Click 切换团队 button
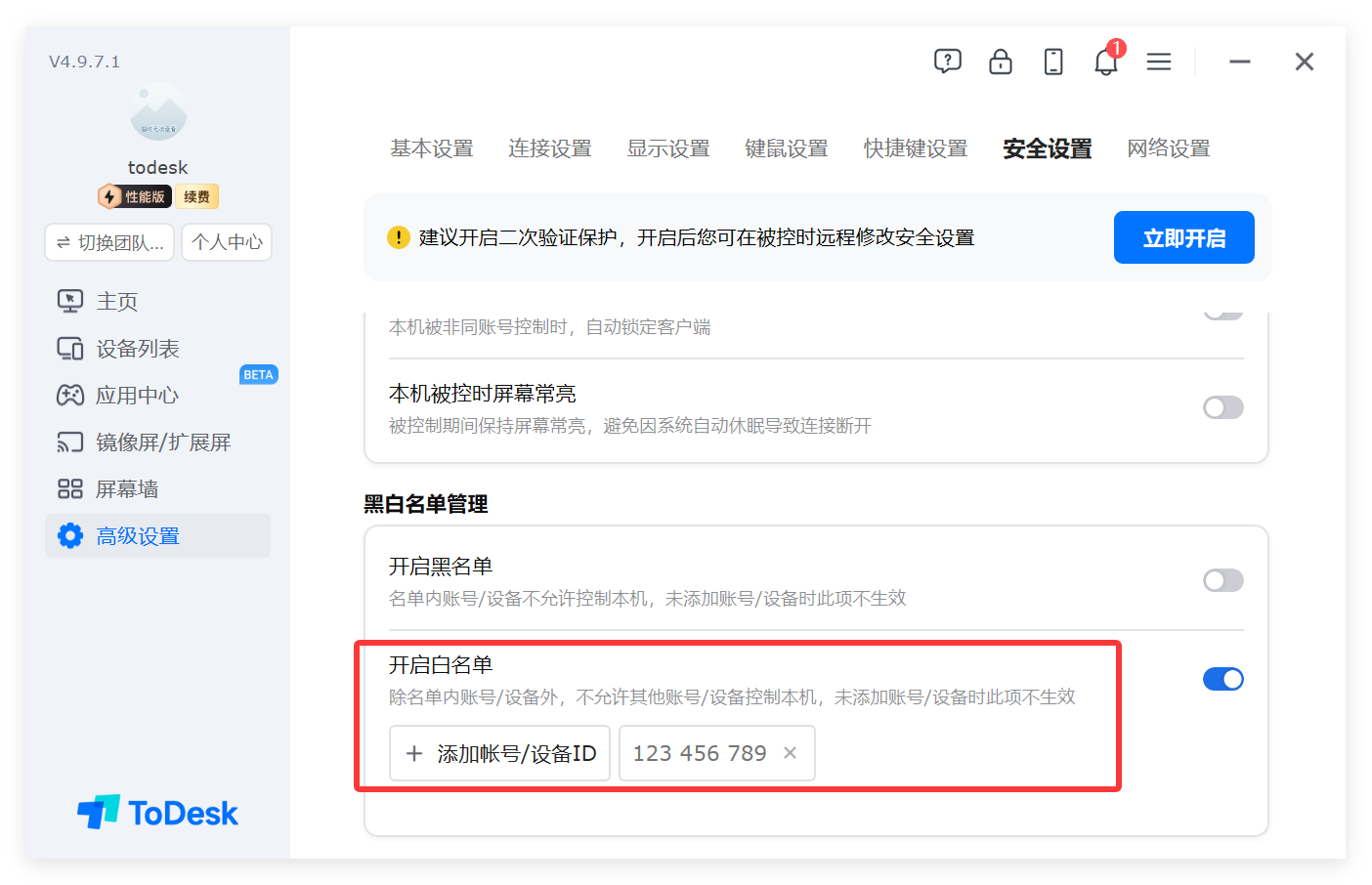Image resolution: width=1372 pixels, height=885 pixels. (109, 242)
